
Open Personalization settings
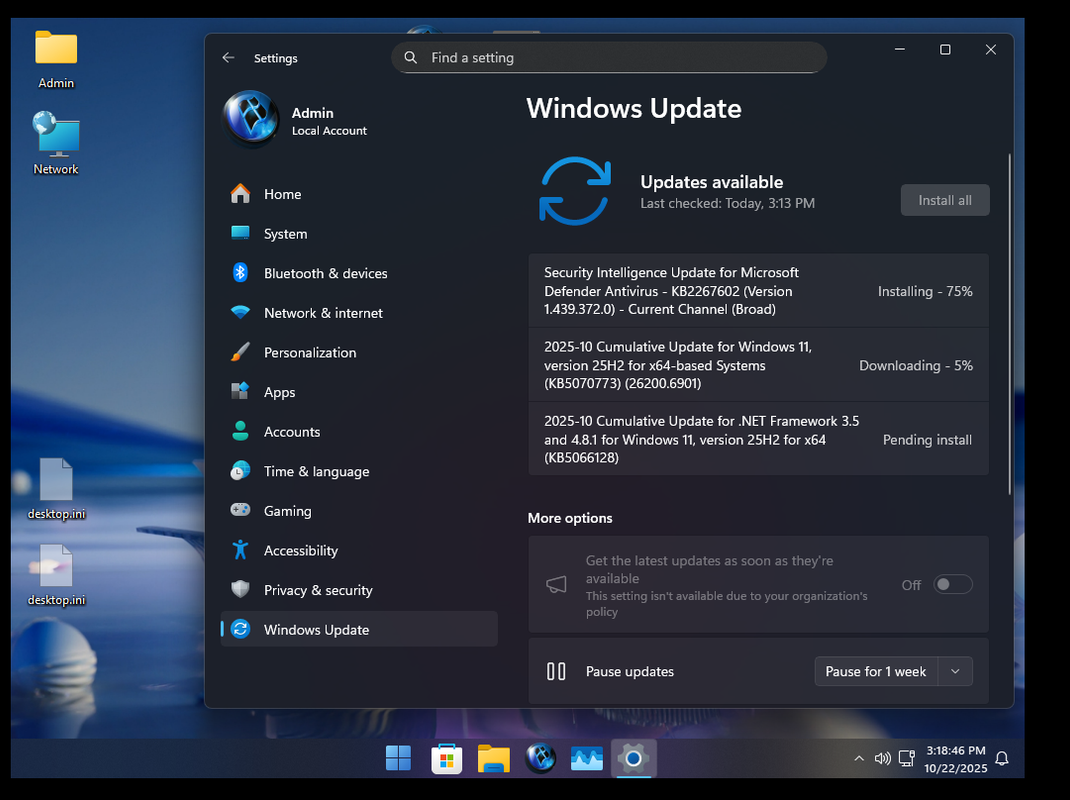pyautogui.click(x=359, y=352)
